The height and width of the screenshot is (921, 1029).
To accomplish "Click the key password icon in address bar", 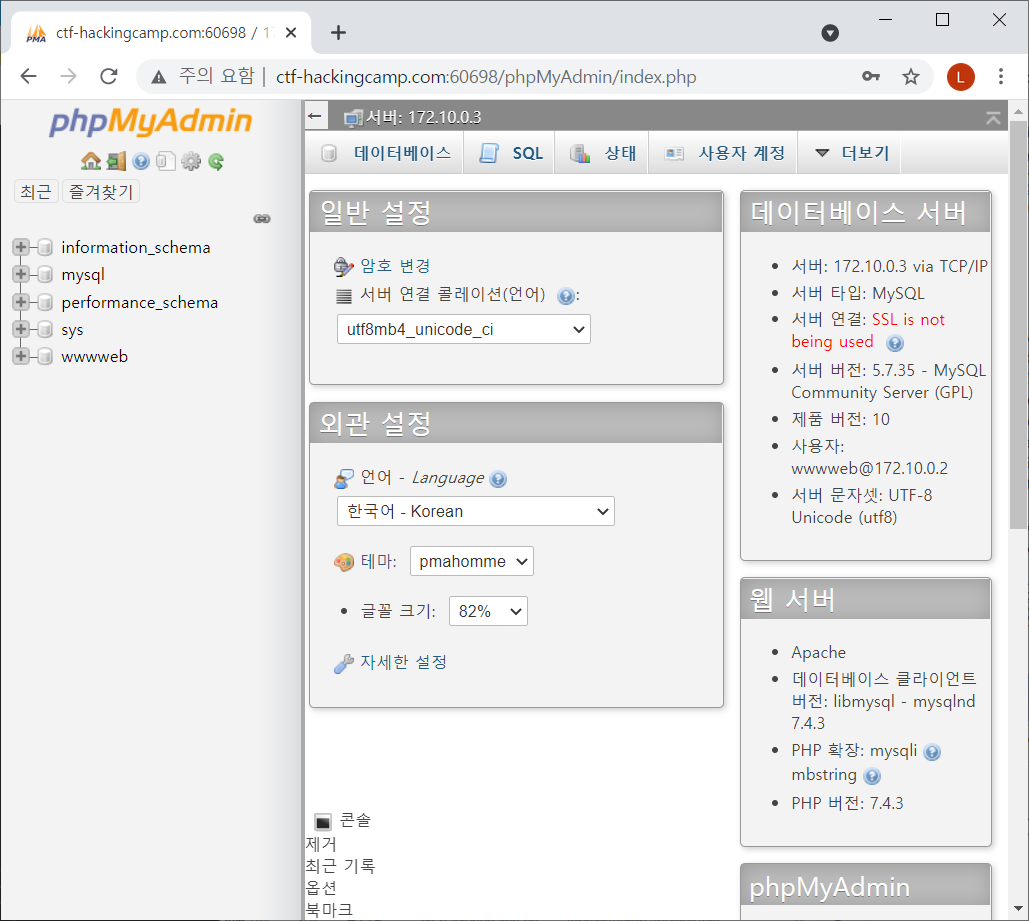I will point(871,77).
